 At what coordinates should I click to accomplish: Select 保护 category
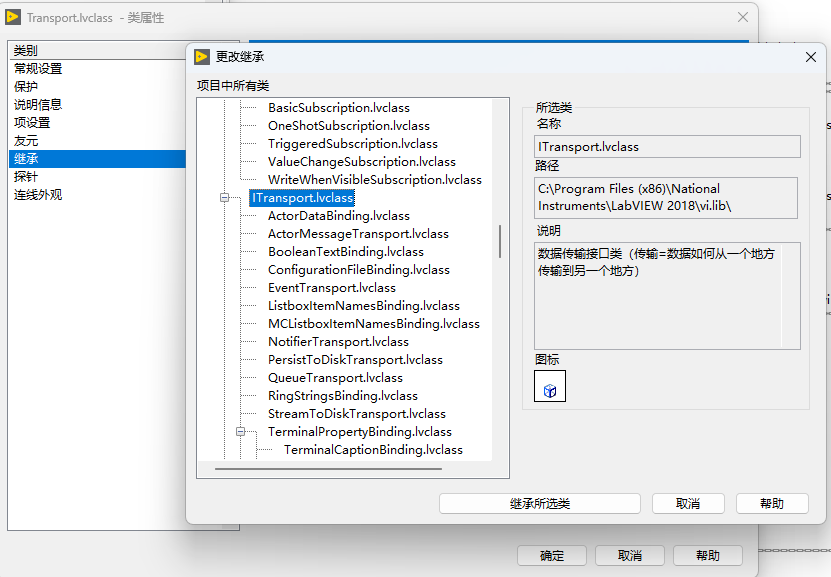pyautogui.click(x=26, y=87)
